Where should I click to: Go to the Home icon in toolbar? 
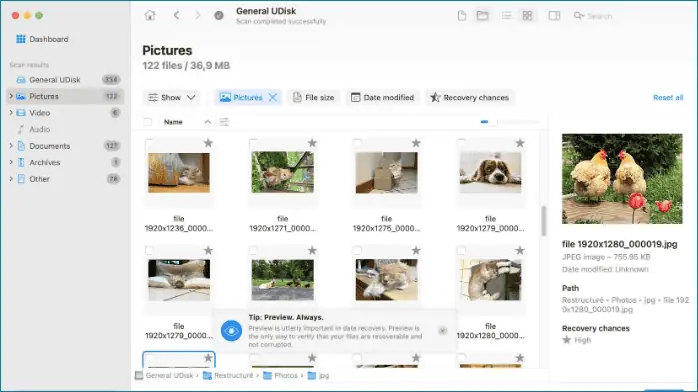[x=150, y=15]
